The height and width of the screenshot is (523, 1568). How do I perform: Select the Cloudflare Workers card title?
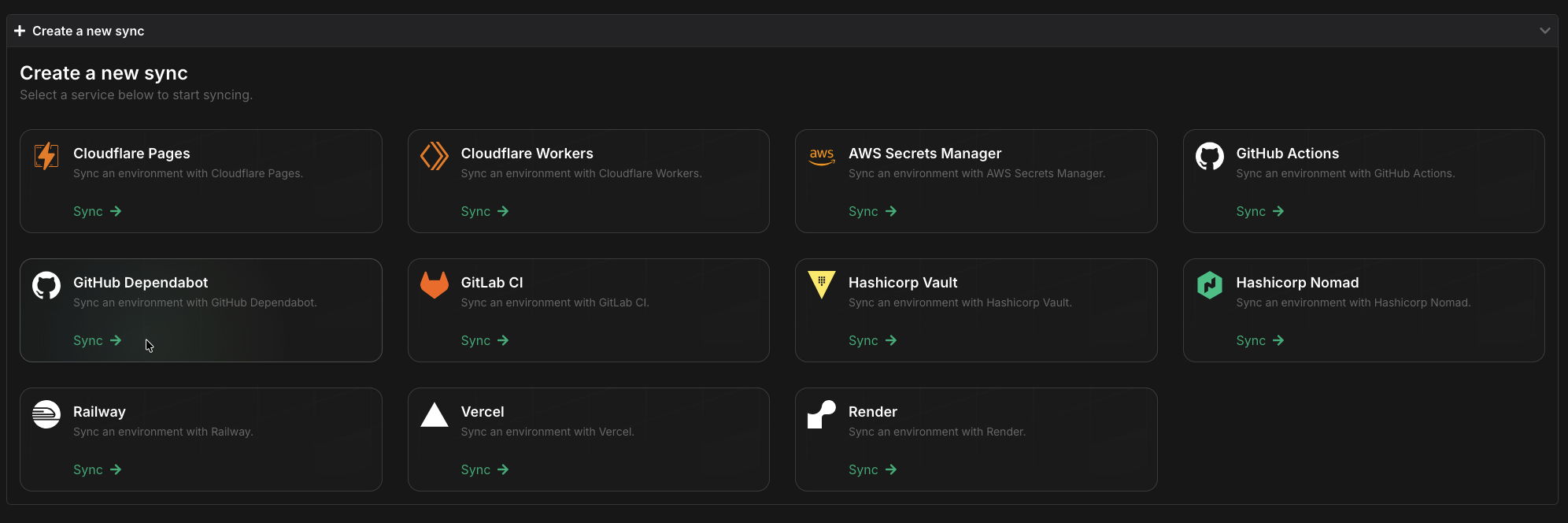click(527, 154)
